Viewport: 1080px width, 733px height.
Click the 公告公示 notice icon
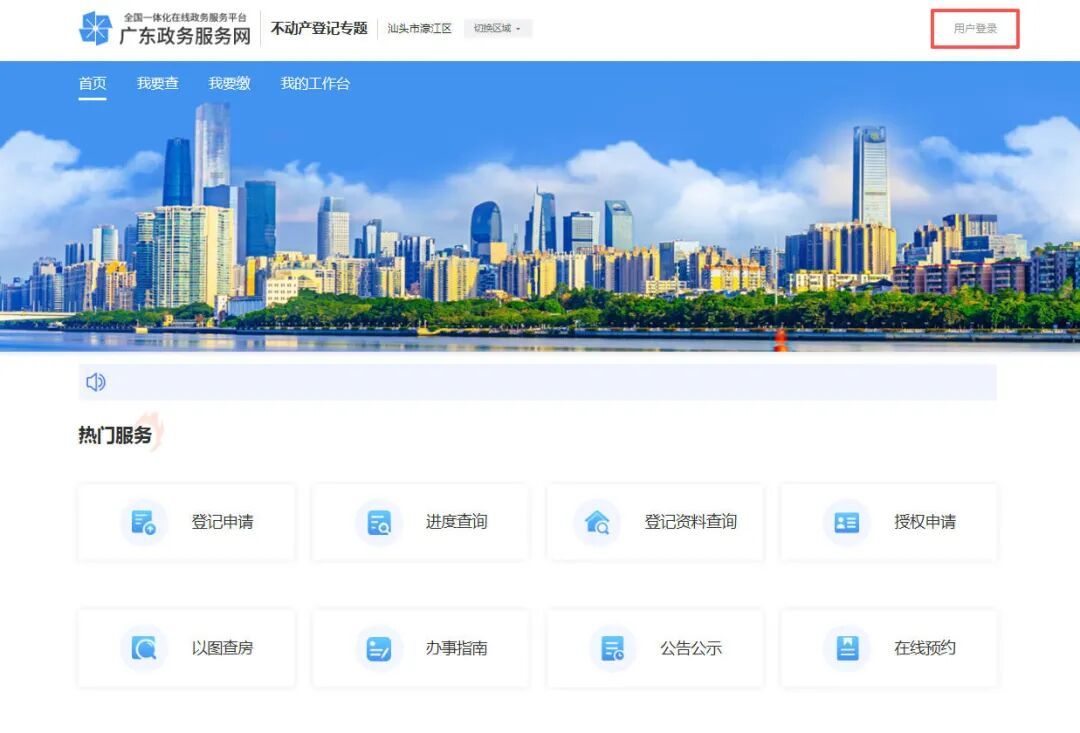[612, 648]
